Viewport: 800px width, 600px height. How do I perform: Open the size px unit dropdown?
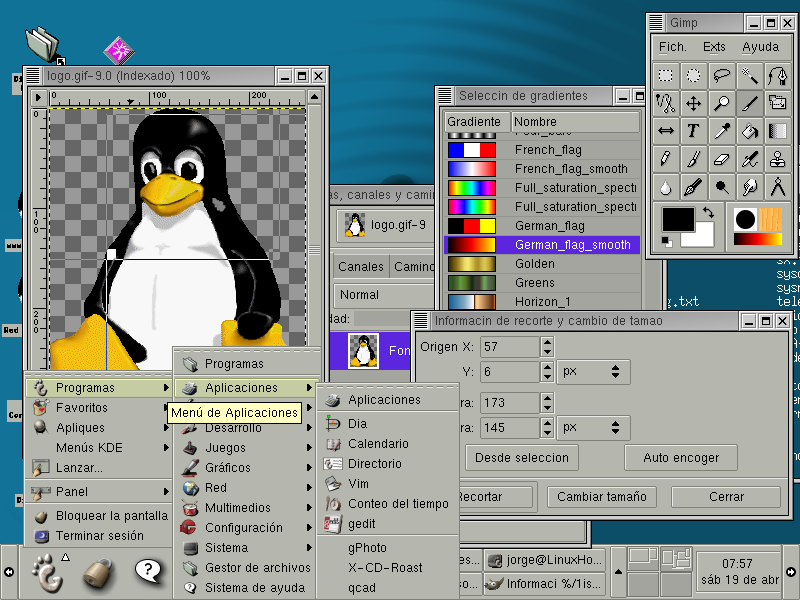[x=593, y=428]
